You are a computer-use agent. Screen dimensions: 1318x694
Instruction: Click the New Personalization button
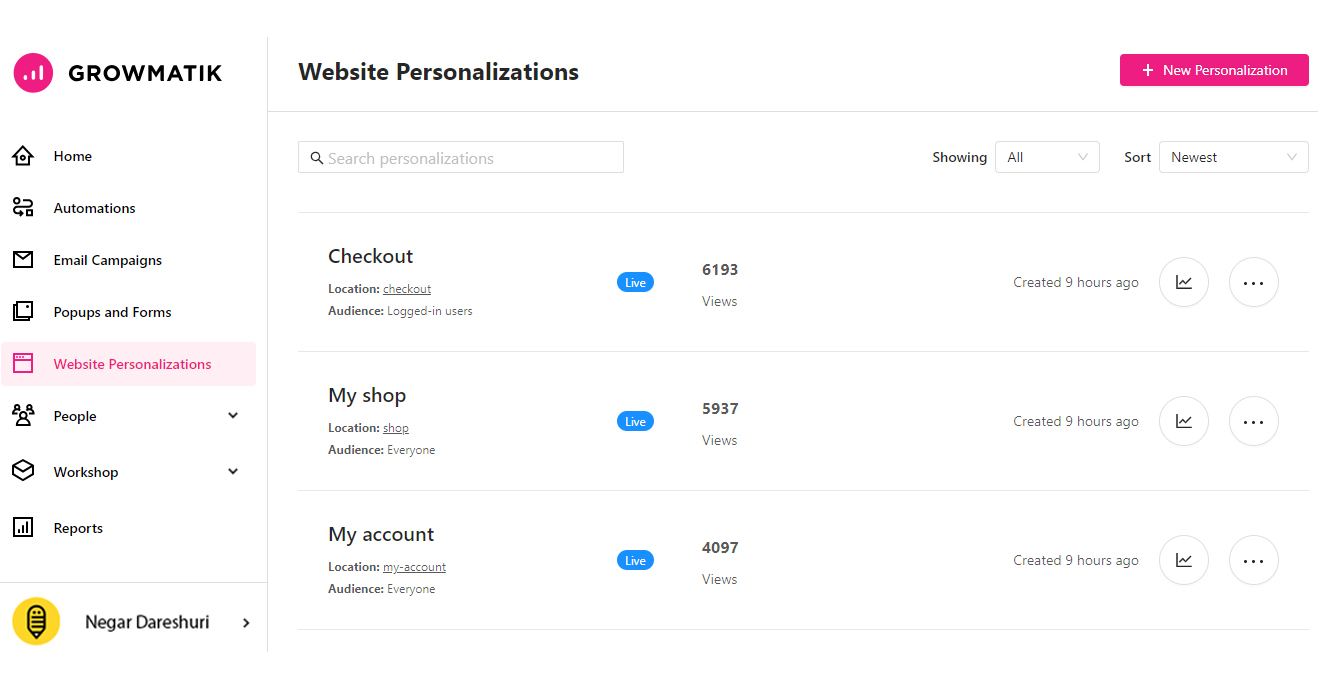pyautogui.click(x=1214, y=70)
